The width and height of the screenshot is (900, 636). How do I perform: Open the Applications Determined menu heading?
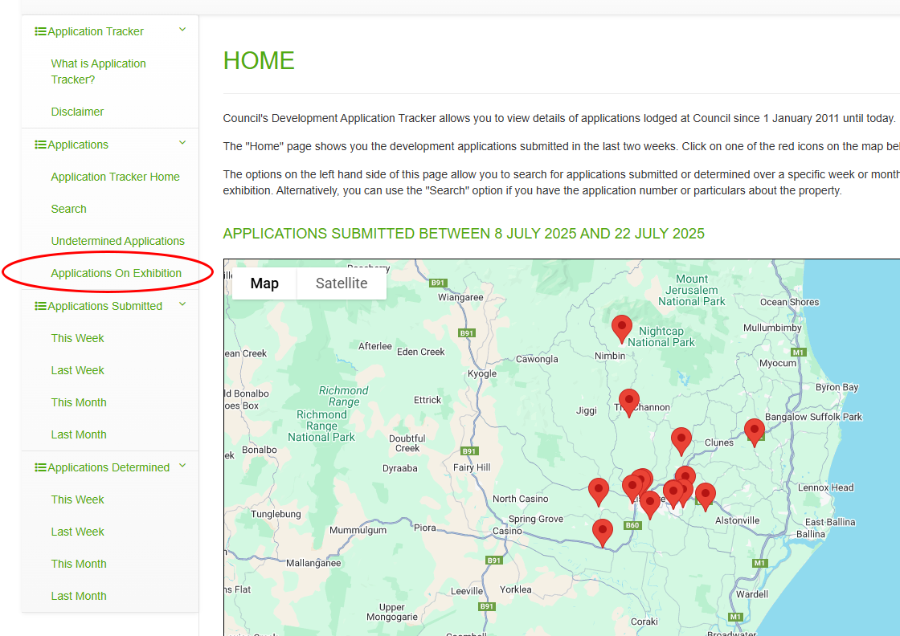[x=108, y=467]
